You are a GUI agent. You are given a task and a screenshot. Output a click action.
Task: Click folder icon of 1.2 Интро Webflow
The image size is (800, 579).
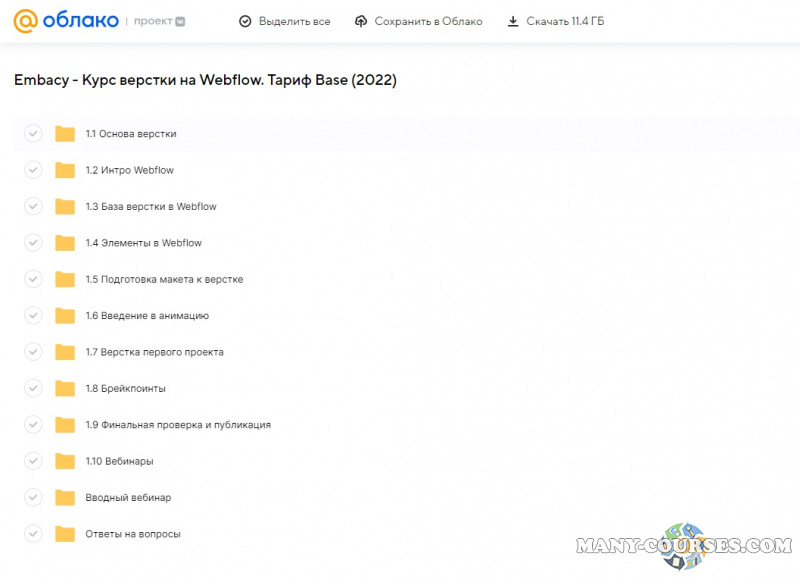tap(65, 170)
